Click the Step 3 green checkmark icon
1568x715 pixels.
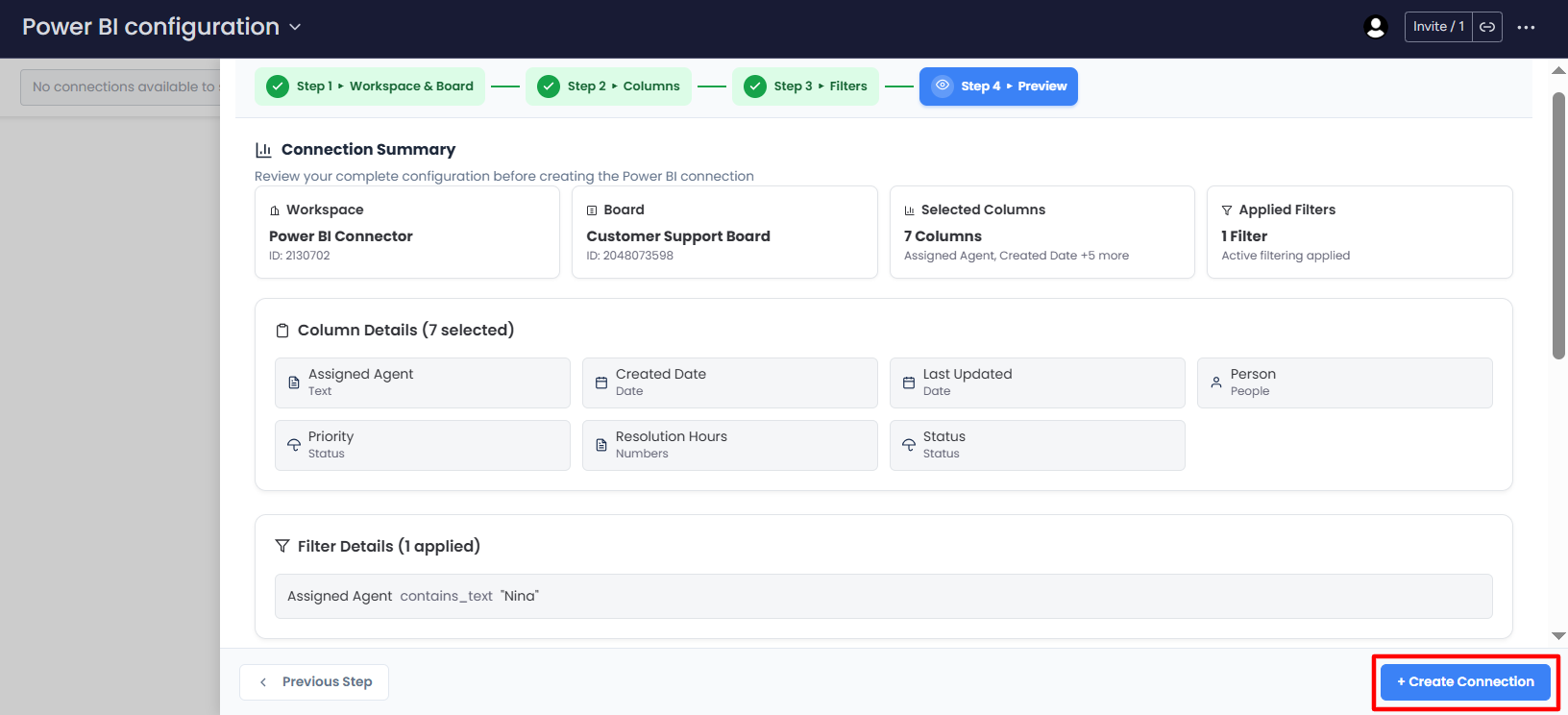click(755, 86)
